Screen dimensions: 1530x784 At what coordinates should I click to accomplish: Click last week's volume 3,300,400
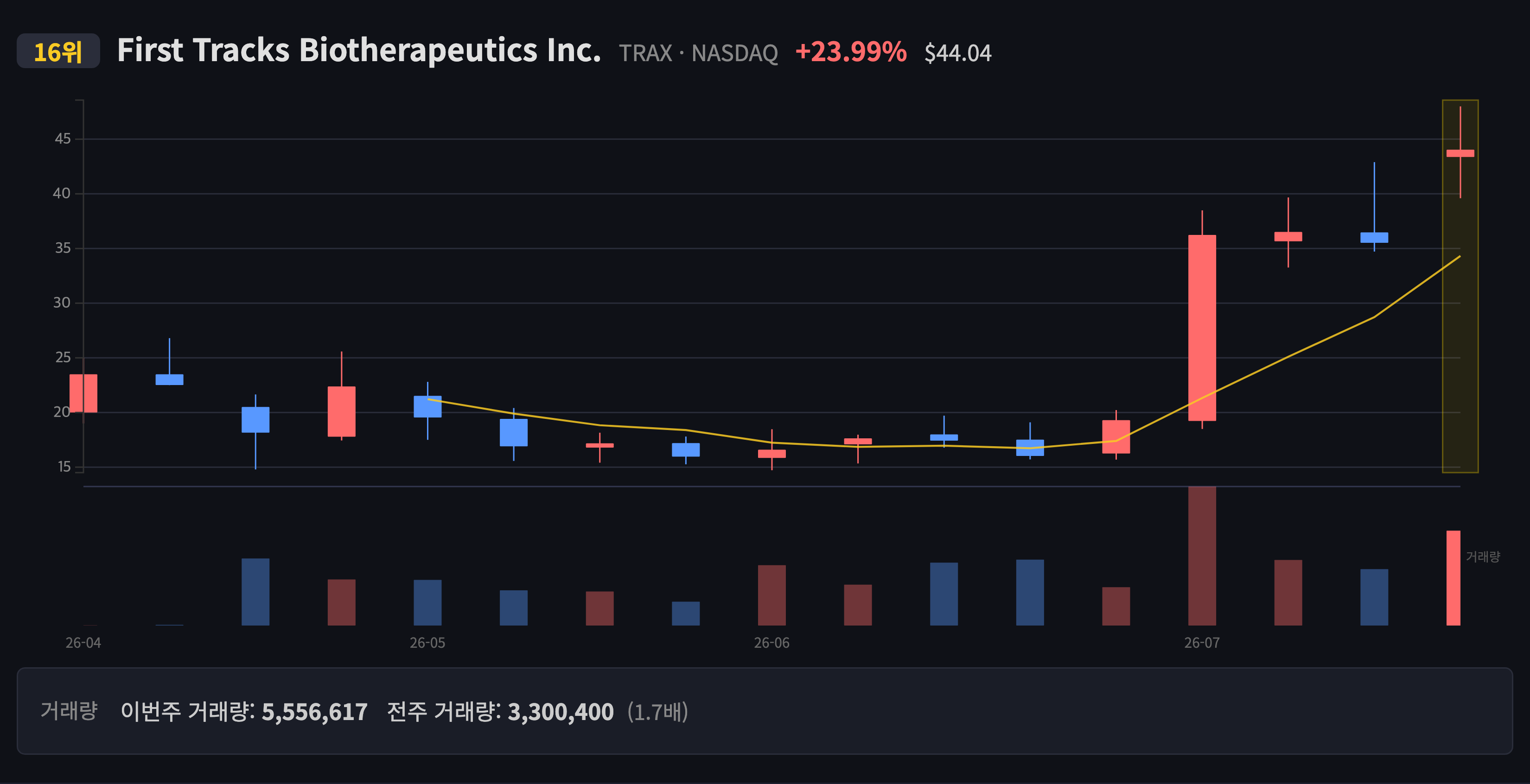click(x=561, y=712)
